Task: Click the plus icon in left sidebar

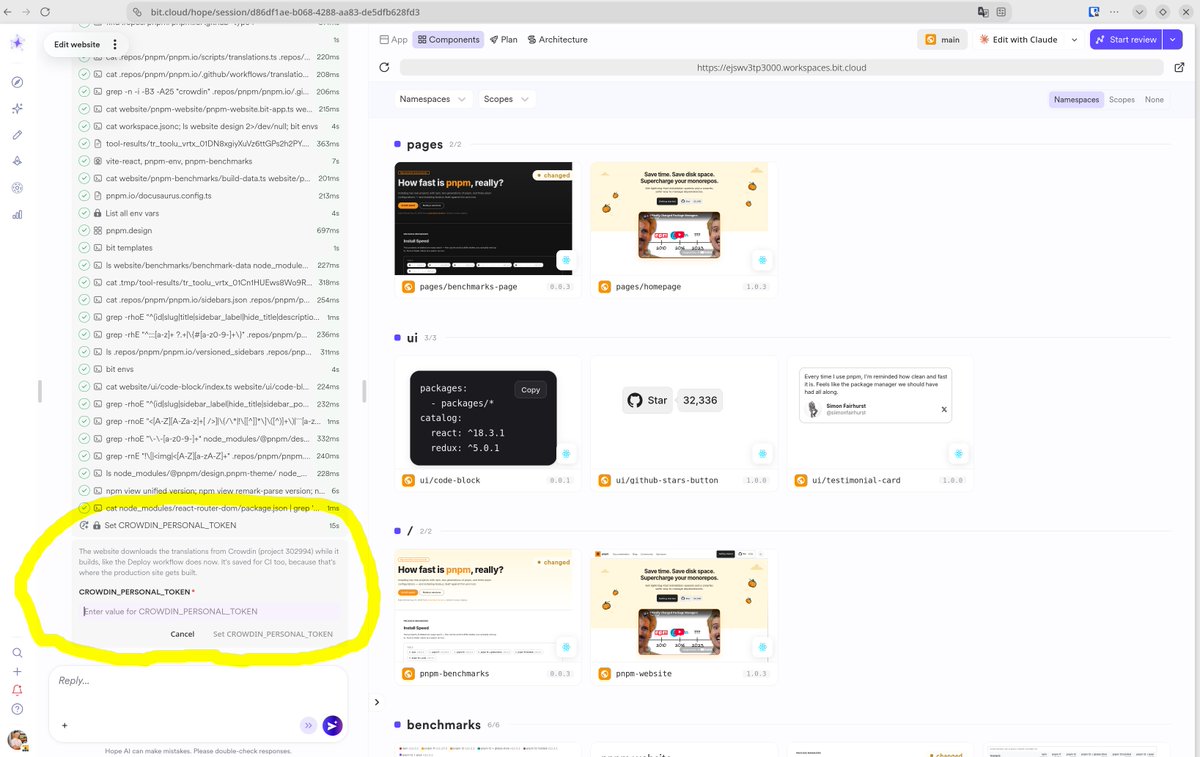Action: [x=17, y=671]
